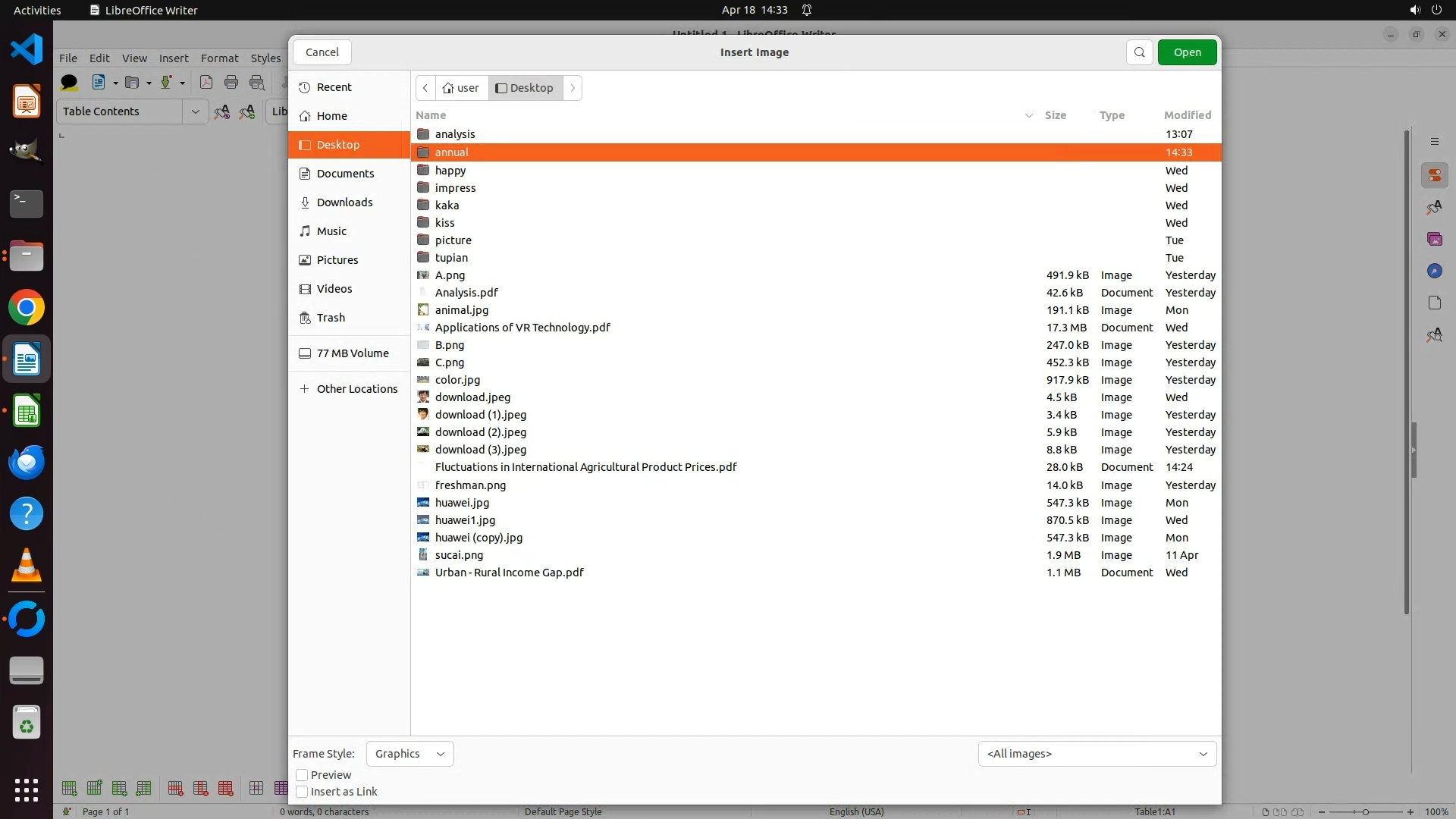Click the zoom slider in status bar
Viewport: 1456px width, 819px height.
(x=1365, y=811)
